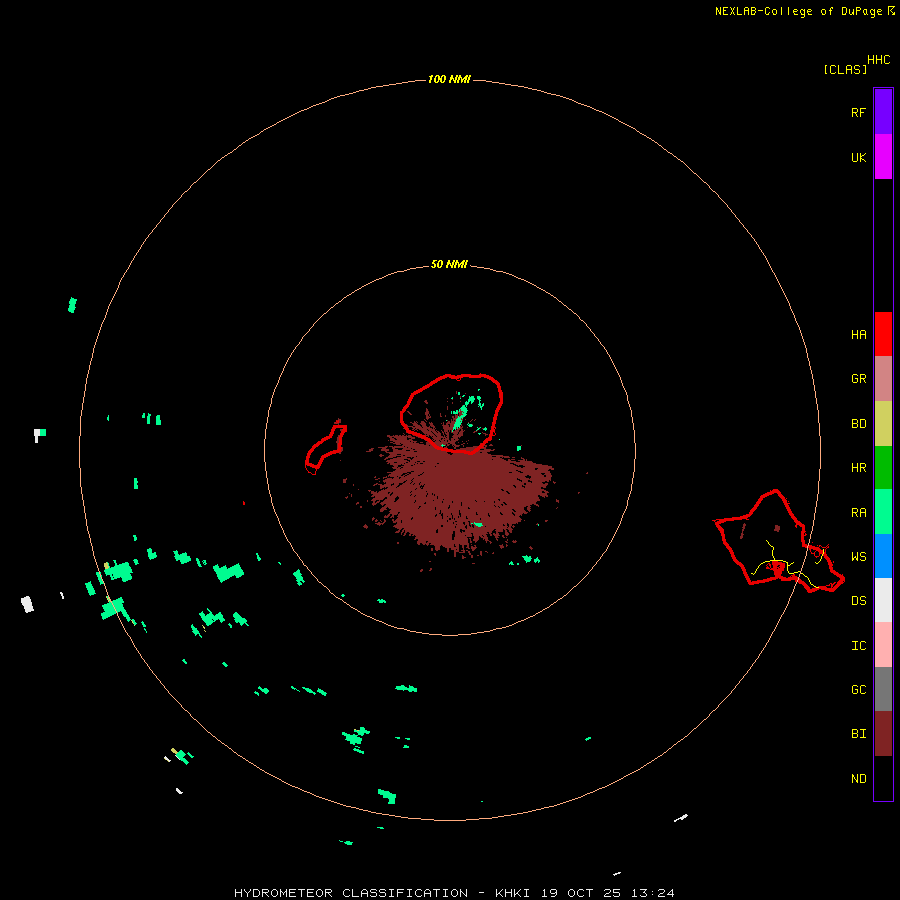Screen dimensions: 900x900
Task: Click the DS legend label
Action: pyautogui.click(x=858, y=601)
